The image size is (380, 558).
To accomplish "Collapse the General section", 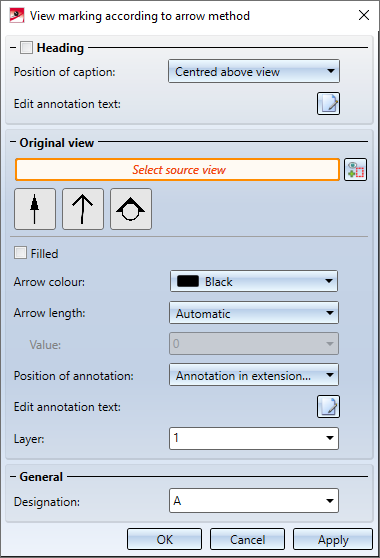I will point(13,477).
